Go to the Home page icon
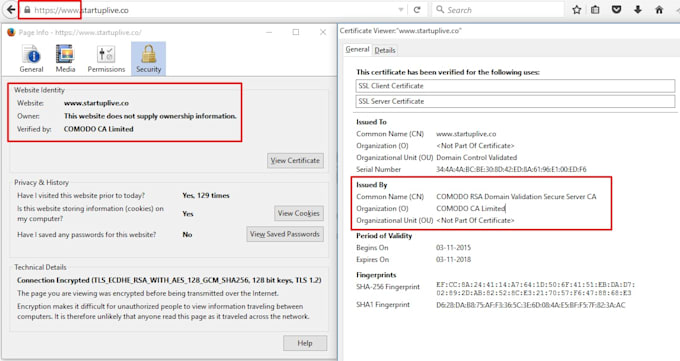The height and width of the screenshot is (361, 680). click(659, 10)
